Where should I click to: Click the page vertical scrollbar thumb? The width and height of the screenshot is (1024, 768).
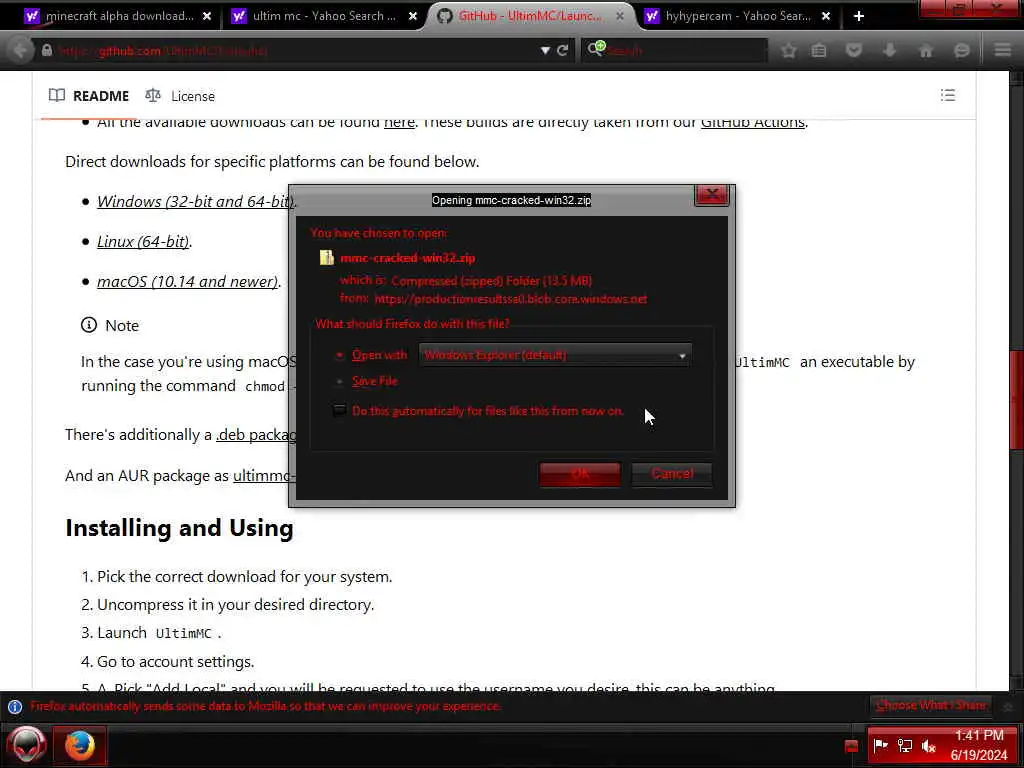(1016, 400)
